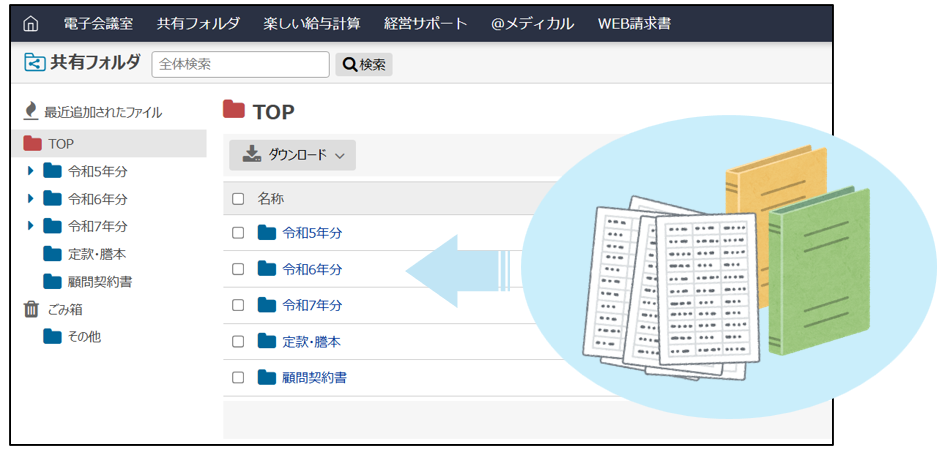This screenshot has height=450, width=949.
Task: Toggle select-all checkbox beside 名称 header
Action: (x=238, y=199)
